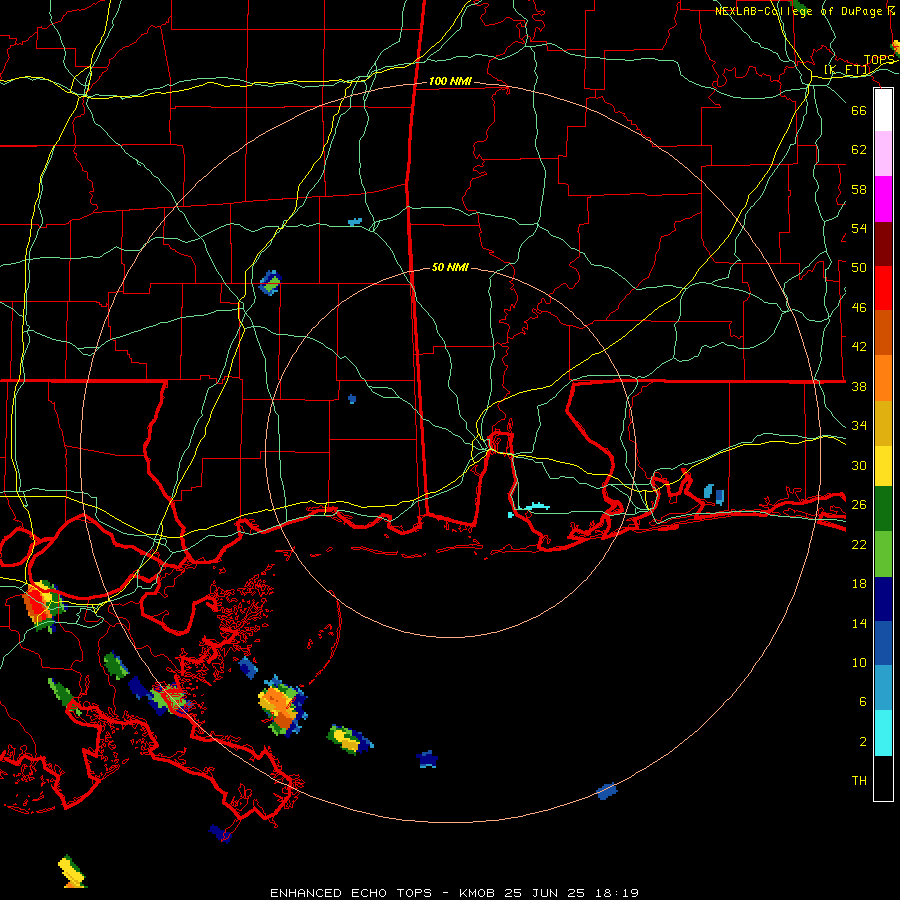The image size is (900, 900).
Task: Click the '18' legend value
Action: (859, 584)
